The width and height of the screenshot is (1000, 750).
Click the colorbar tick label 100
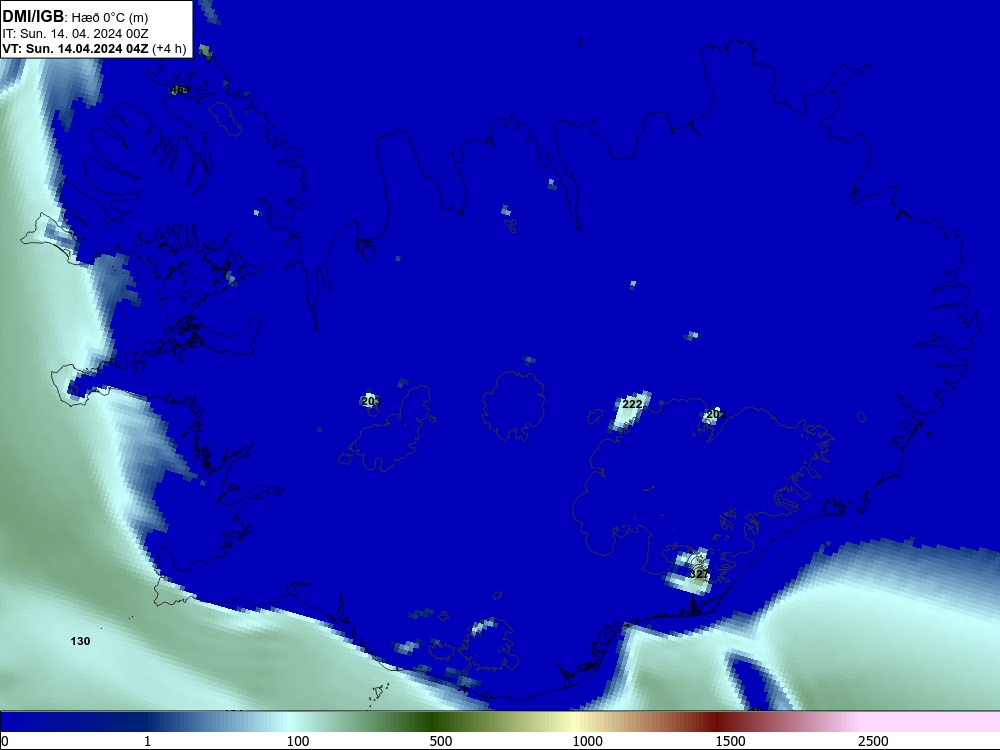(x=298, y=741)
